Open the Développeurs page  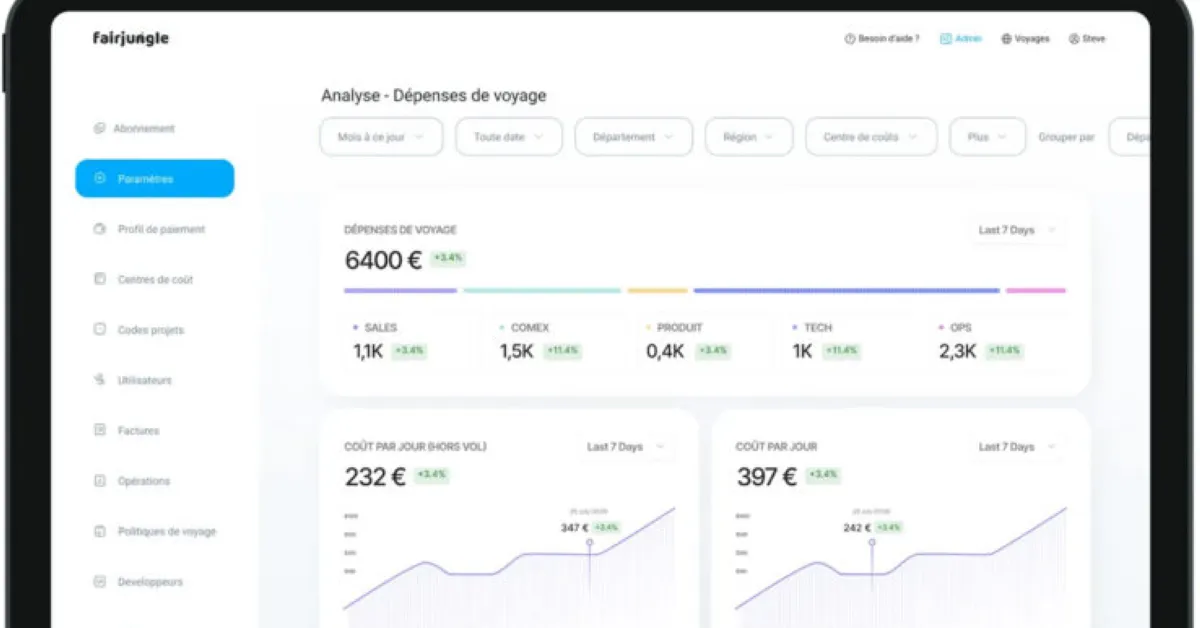coord(150,581)
